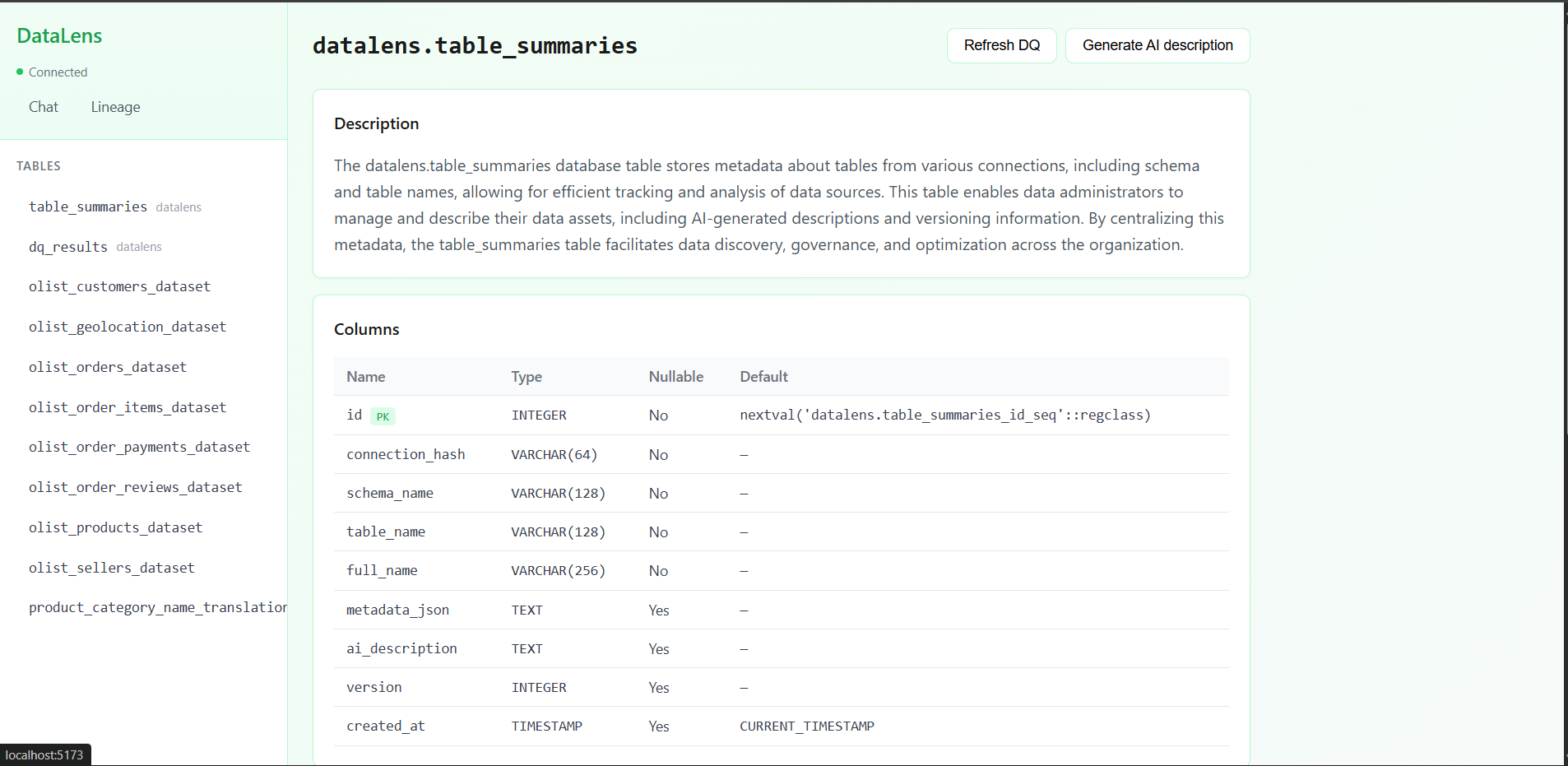Open the olist_order_items_dataset table
The image size is (1568, 766).
click(127, 406)
